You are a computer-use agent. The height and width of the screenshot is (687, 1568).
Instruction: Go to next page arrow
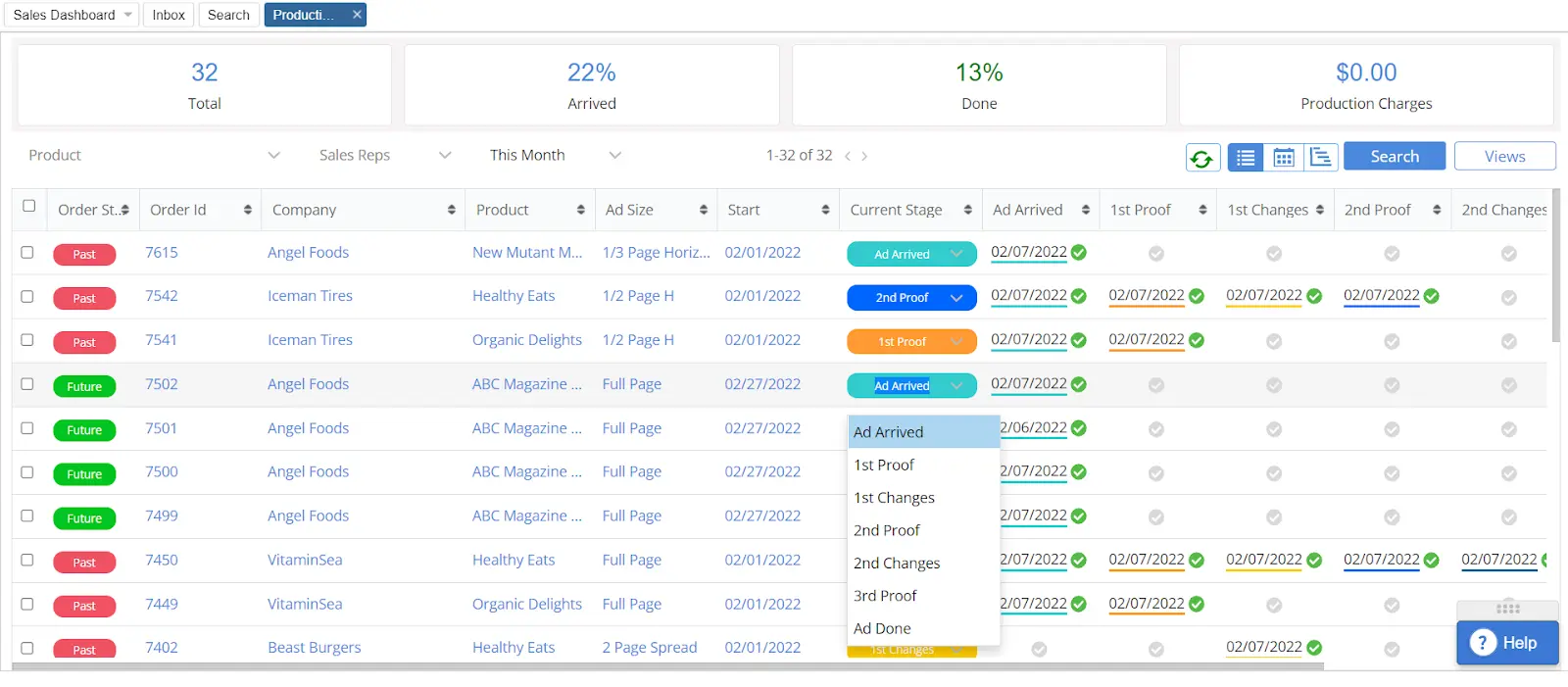tap(864, 156)
